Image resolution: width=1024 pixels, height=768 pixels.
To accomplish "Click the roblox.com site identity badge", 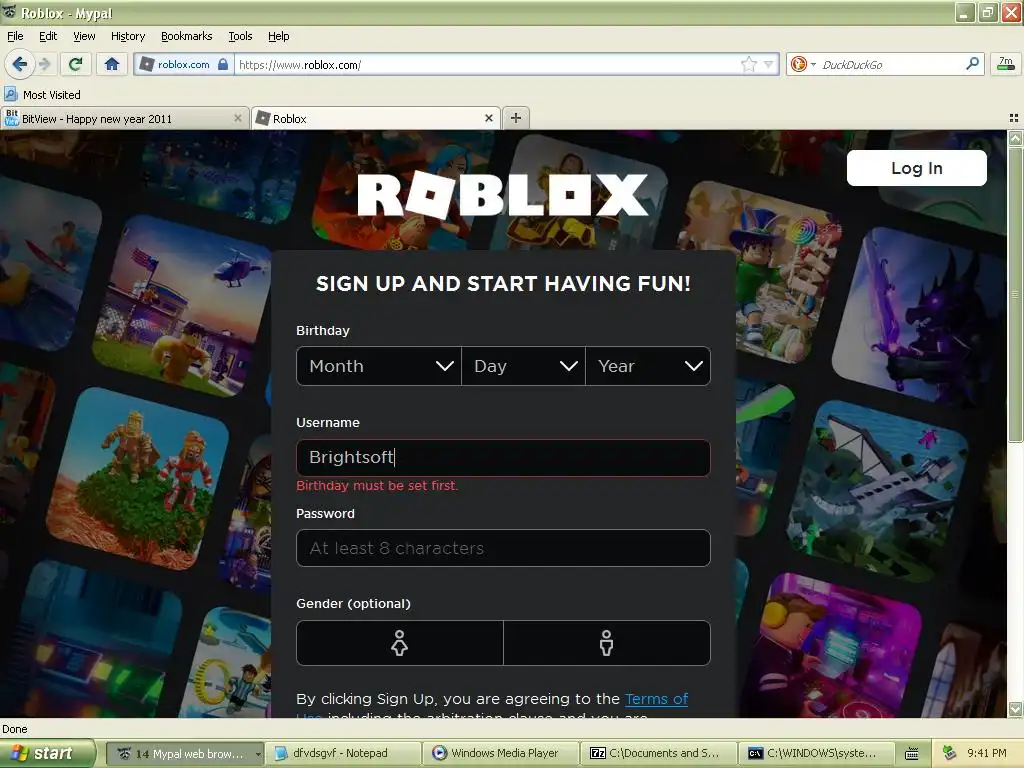I will 184,65.
